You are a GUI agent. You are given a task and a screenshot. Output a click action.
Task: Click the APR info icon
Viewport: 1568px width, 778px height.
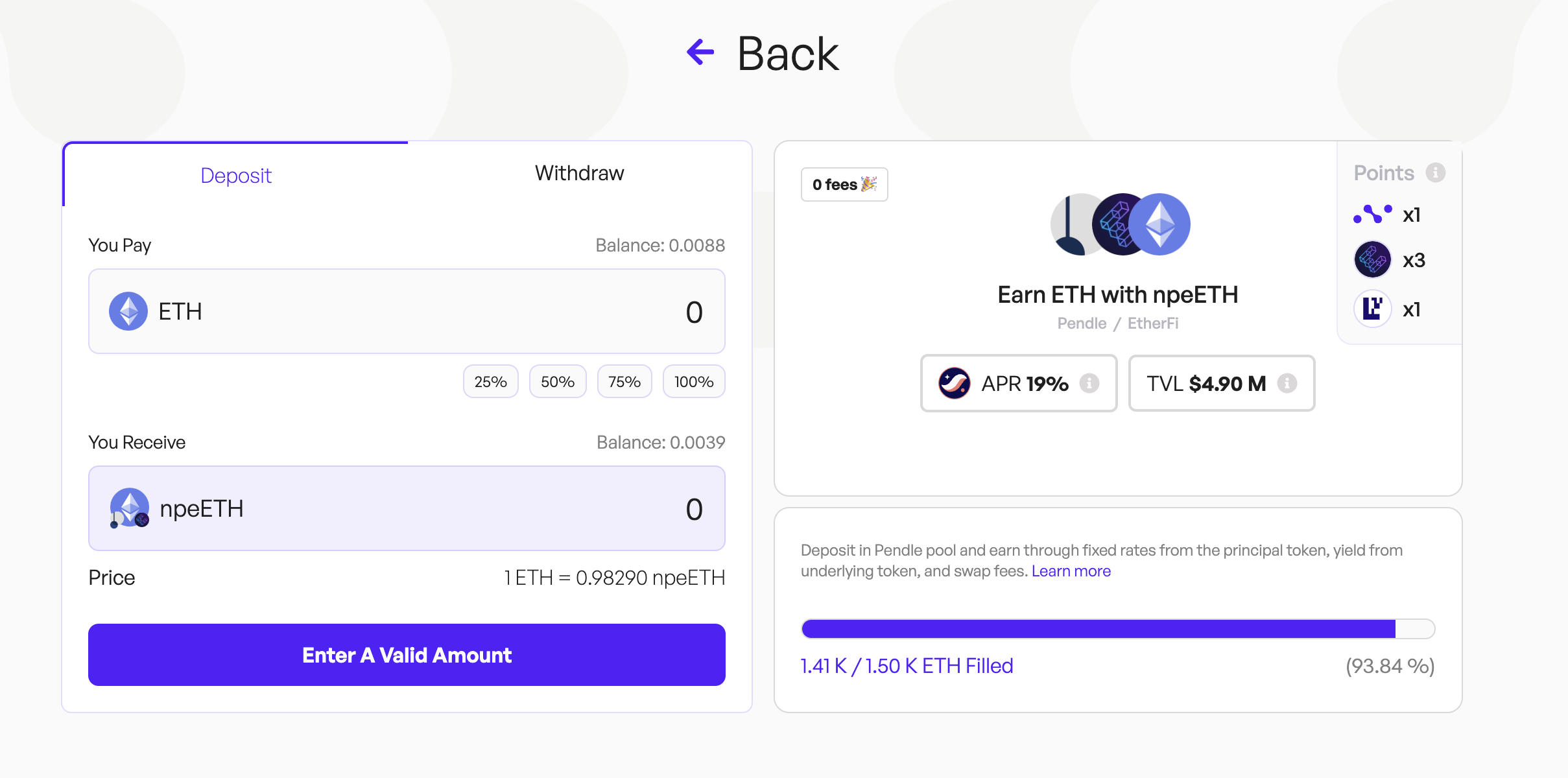pos(1089,383)
